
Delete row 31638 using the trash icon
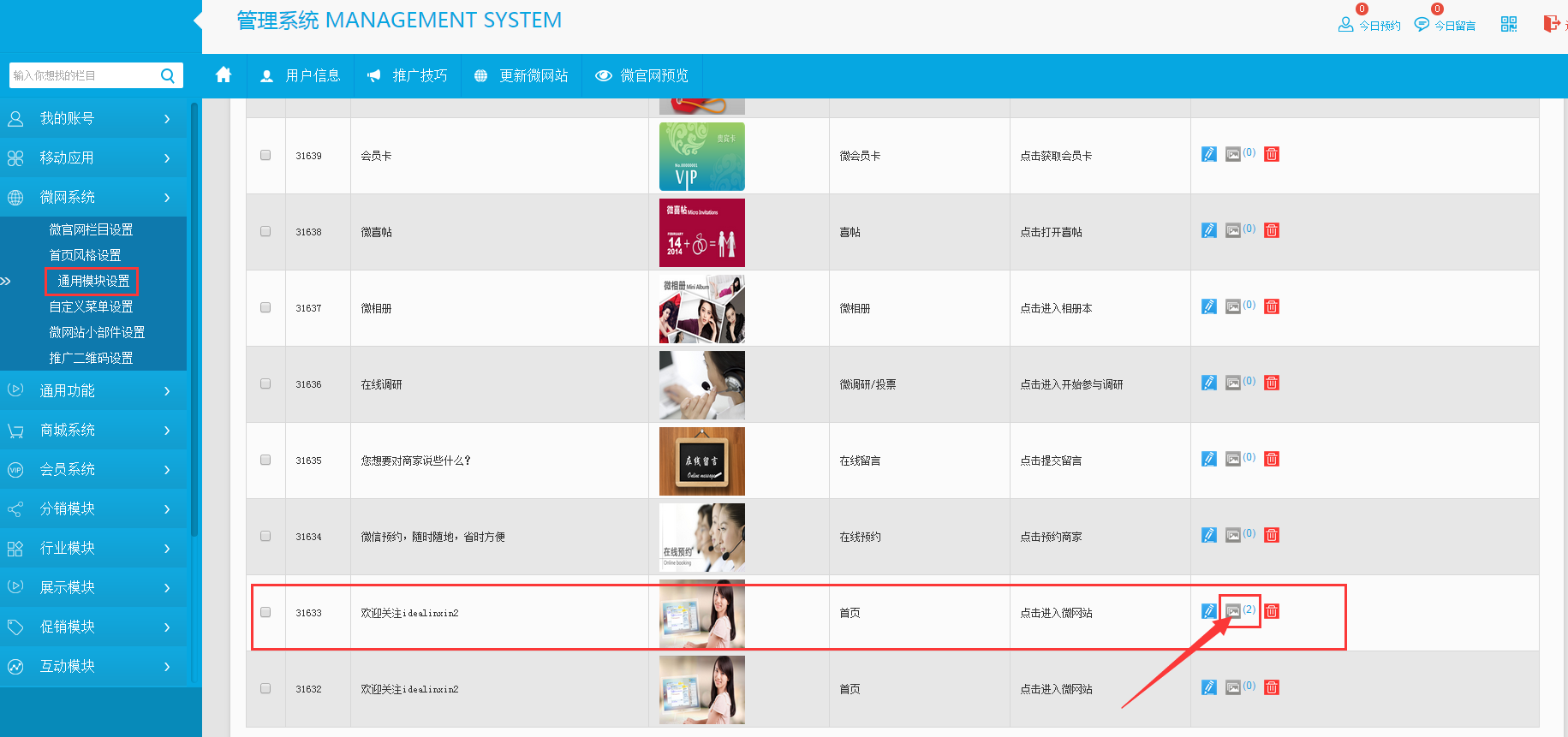[1272, 231]
